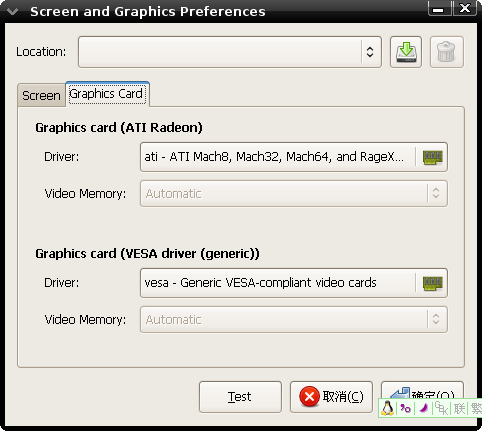Switch to the Screen tab
The height and width of the screenshot is (431, 482).
coord(41,96)
